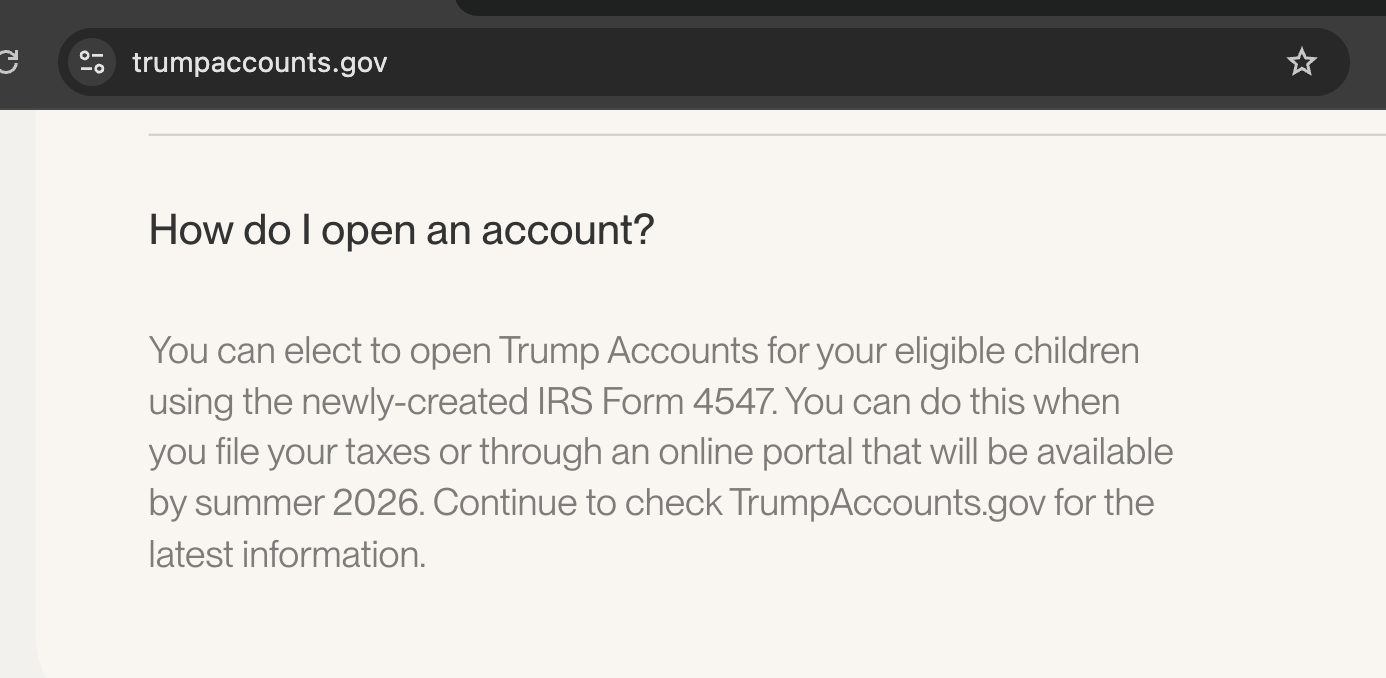Click the "Continue to check" text
1386x678 pixels.
pyautogui.click(x=577, y=502)
